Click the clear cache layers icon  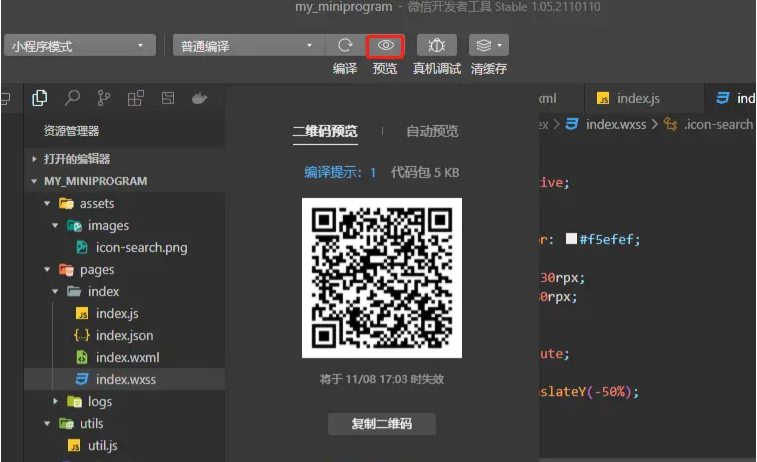tap(484, 45)
